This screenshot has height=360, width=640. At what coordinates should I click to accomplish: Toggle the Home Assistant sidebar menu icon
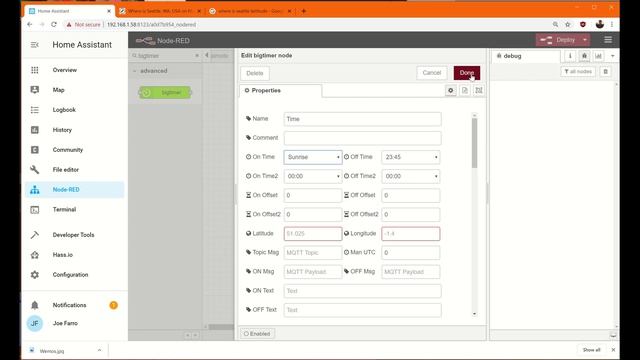[35, 45]
